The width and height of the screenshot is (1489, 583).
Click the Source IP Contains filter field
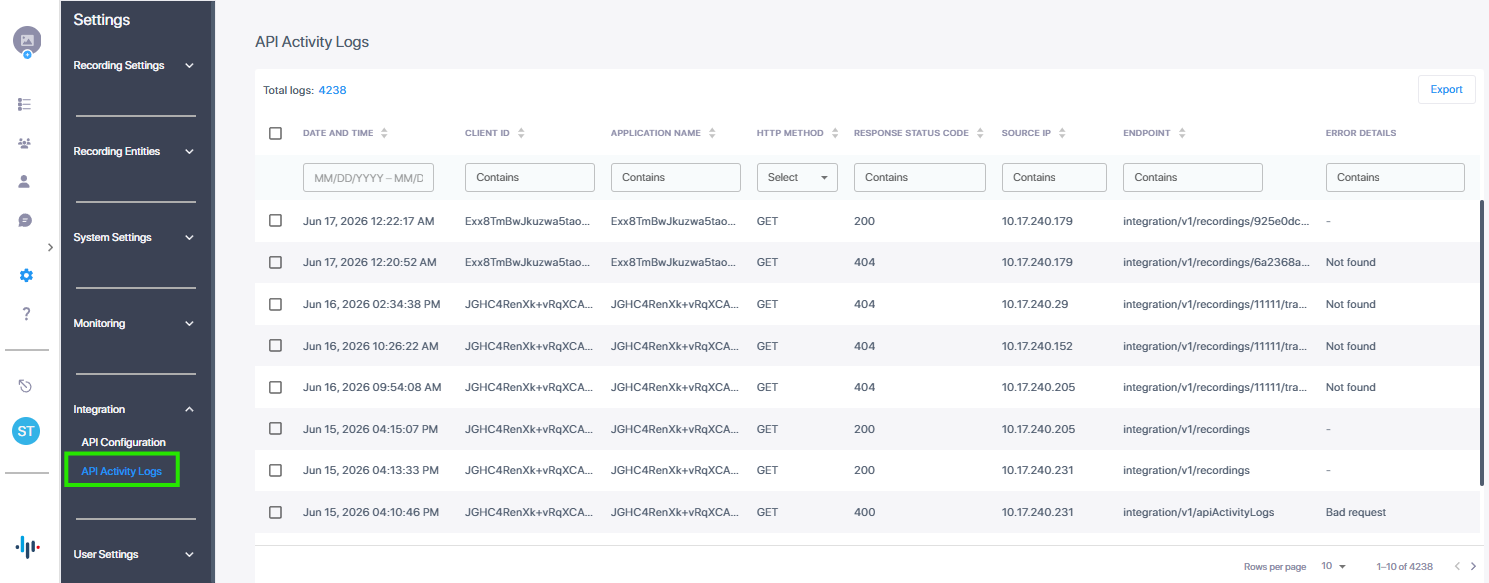tap(1054, 177)
